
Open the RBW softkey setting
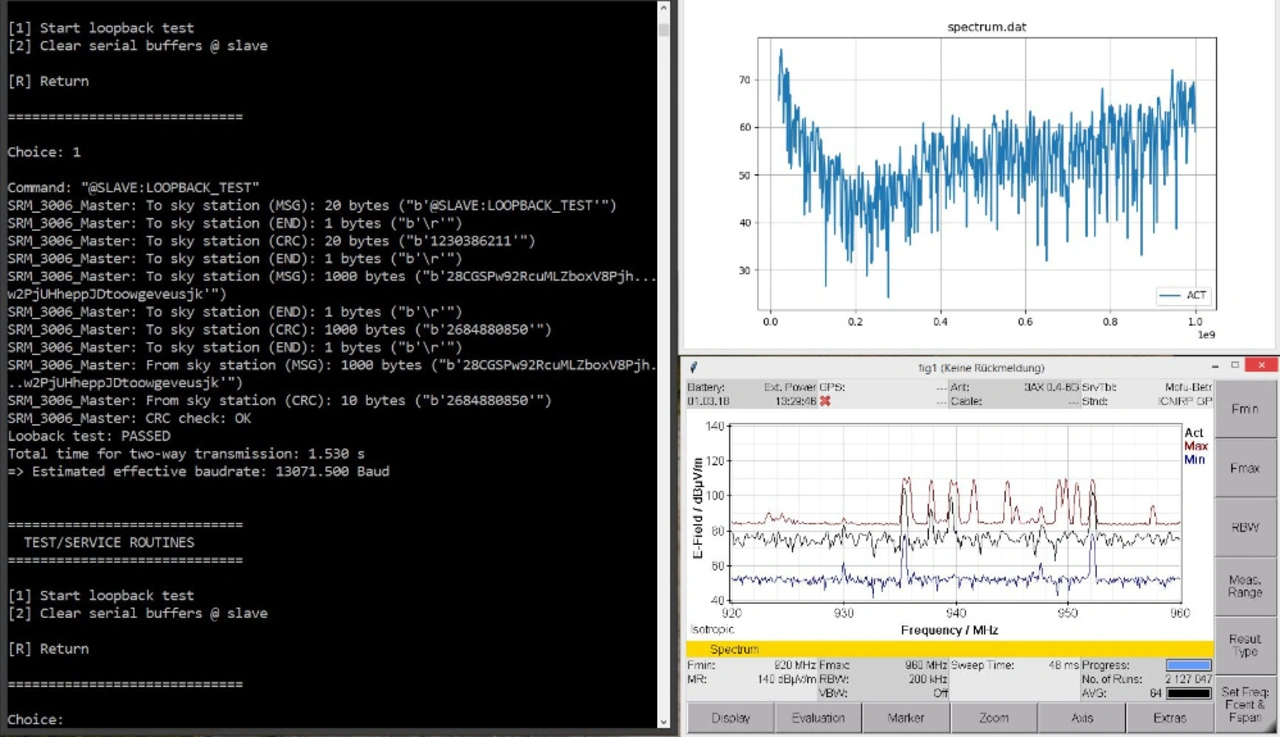point(1245,527)
